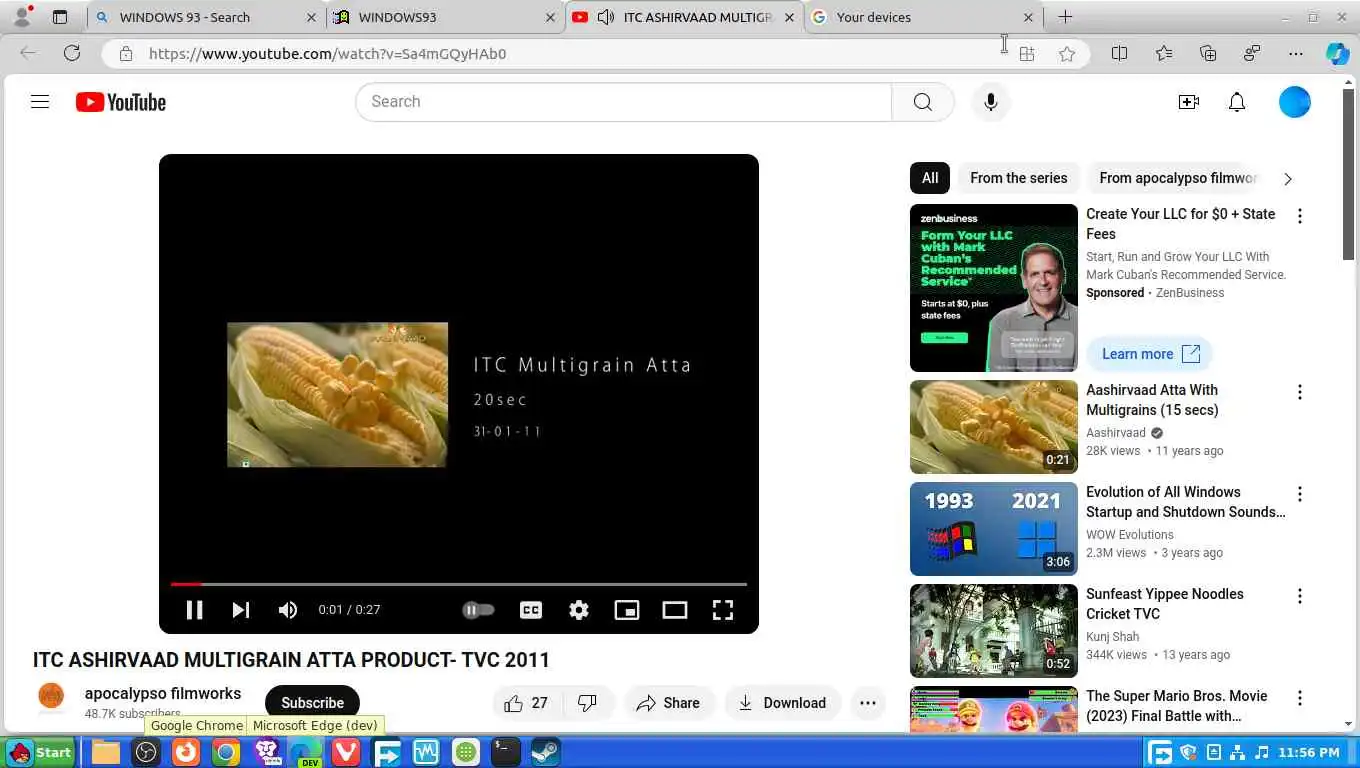Start voice search with the microphone
1360x768 pixels.
click(x=990, y=102)
